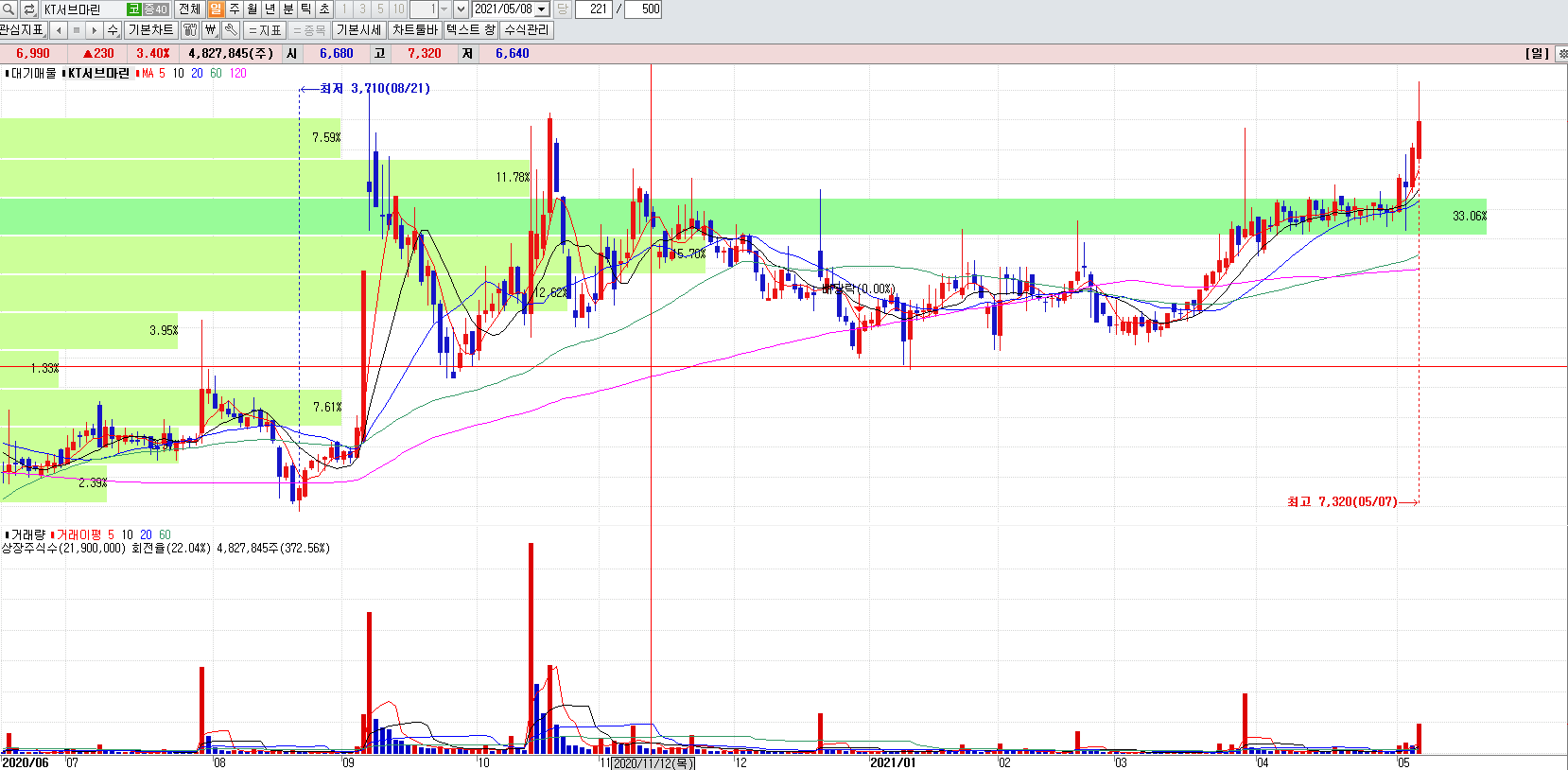Click the 2021/01 label on time axis

tap(893, 762)
